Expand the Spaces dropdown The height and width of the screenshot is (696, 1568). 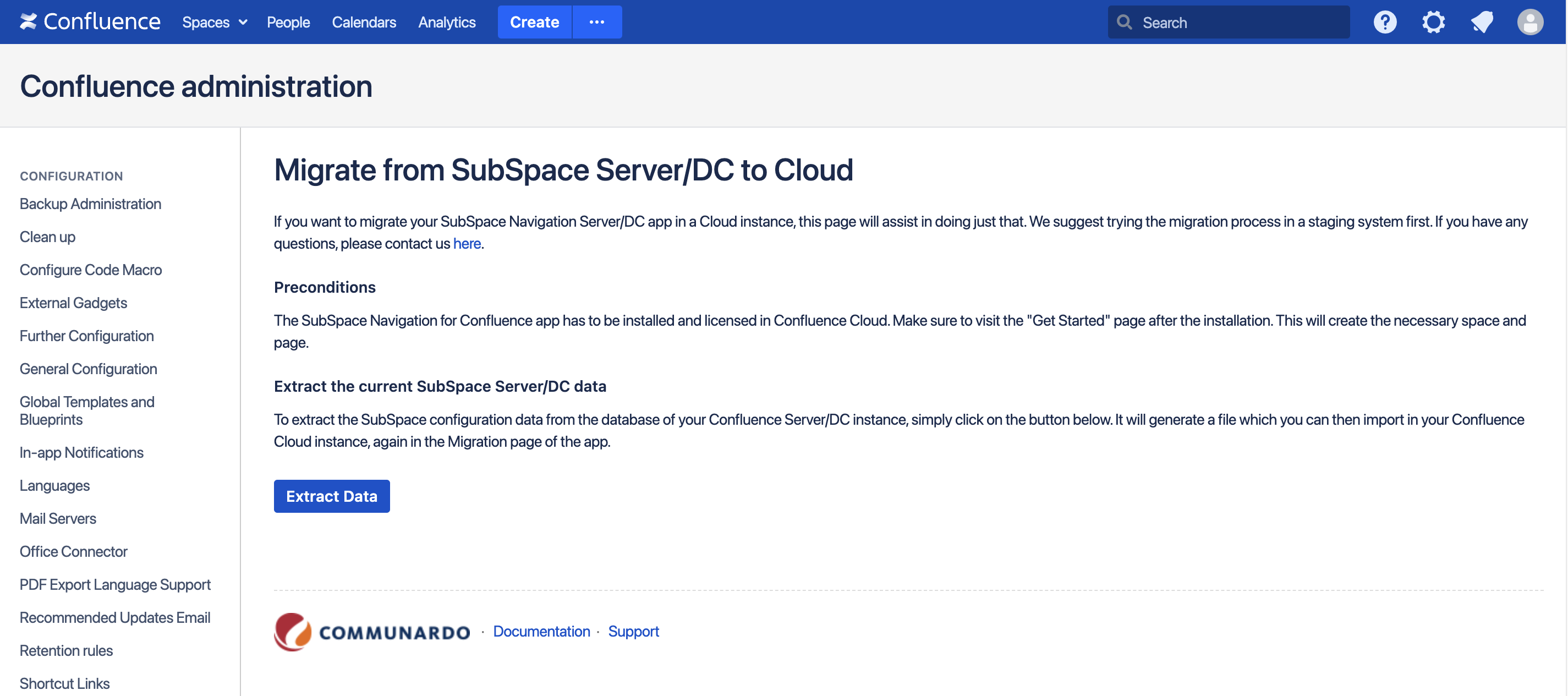click(x=214, y=23)
